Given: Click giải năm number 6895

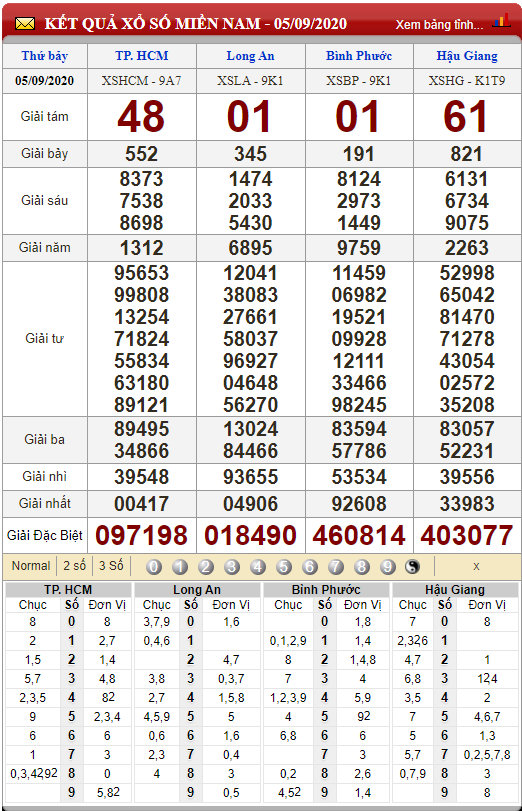Looking at the screenshot, I should pos(250,248).
